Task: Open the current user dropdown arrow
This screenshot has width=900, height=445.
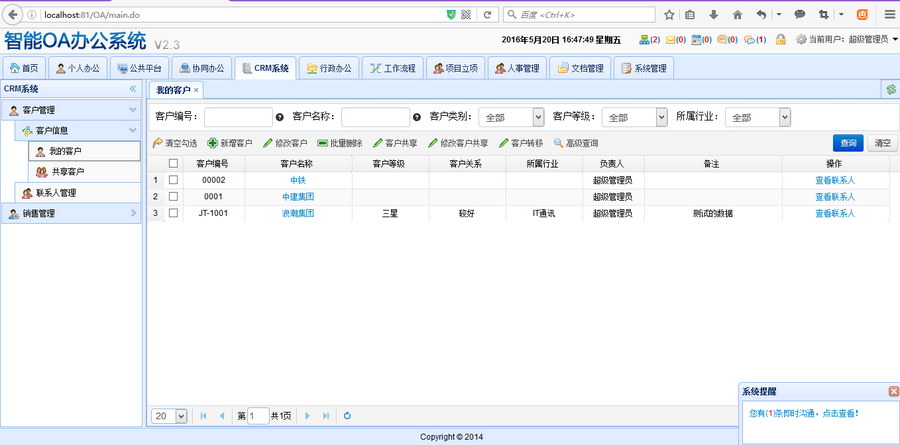Action: 894,40
